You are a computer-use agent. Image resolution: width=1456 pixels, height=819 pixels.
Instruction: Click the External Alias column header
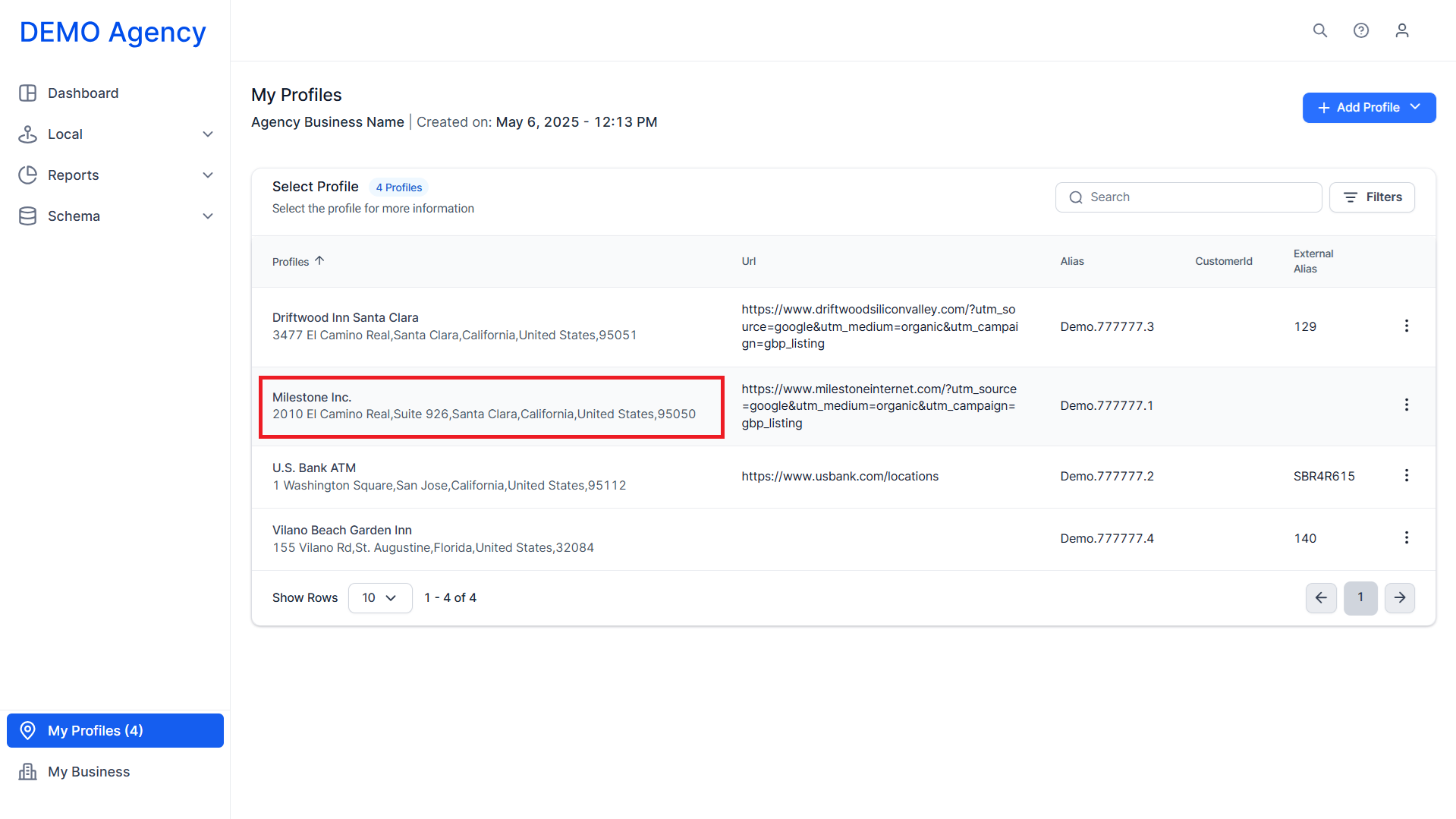1313,261
